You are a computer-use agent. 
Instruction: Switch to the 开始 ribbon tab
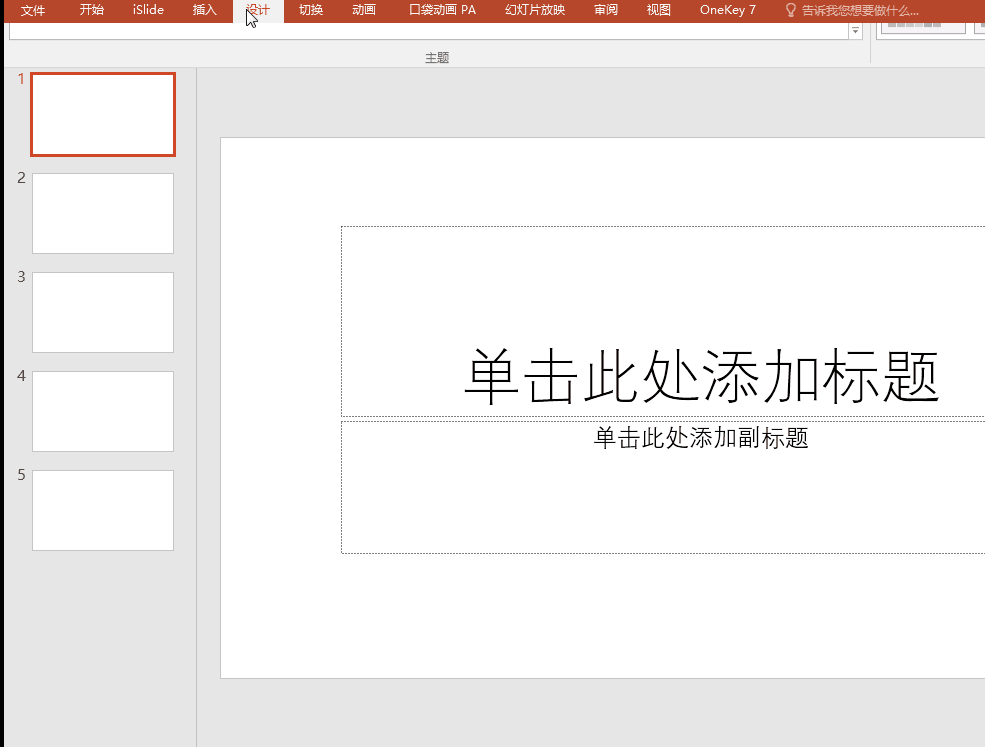pyautogui.click(x=91, y=11)
